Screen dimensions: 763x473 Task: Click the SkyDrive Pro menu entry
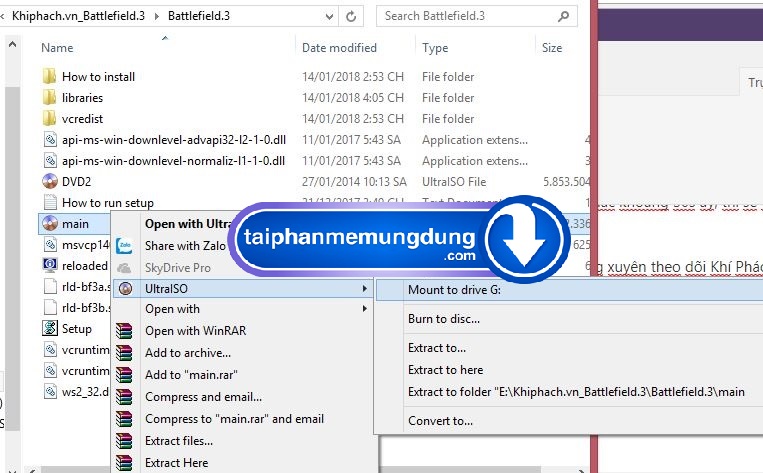pyautogui.click(x=178, y=268)
